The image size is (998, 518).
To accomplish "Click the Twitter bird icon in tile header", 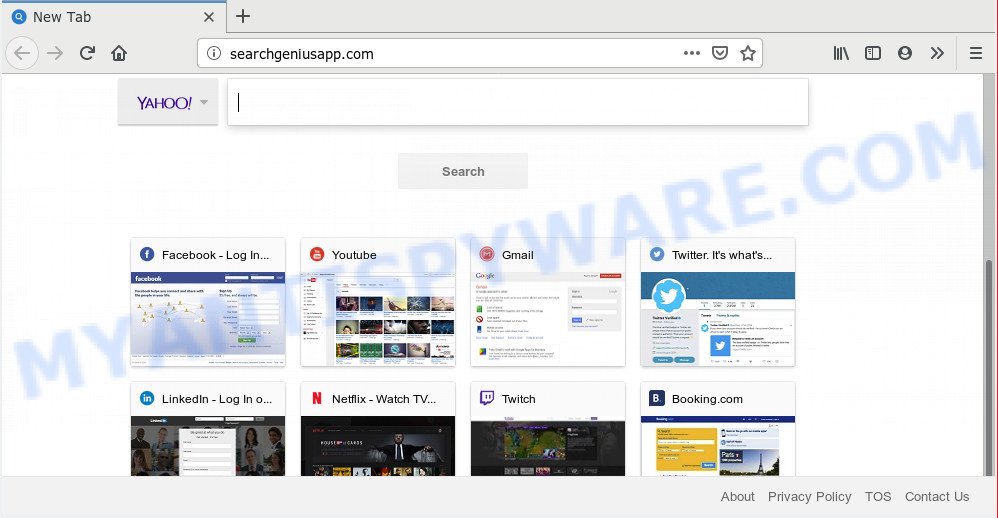I will [657, 255].
